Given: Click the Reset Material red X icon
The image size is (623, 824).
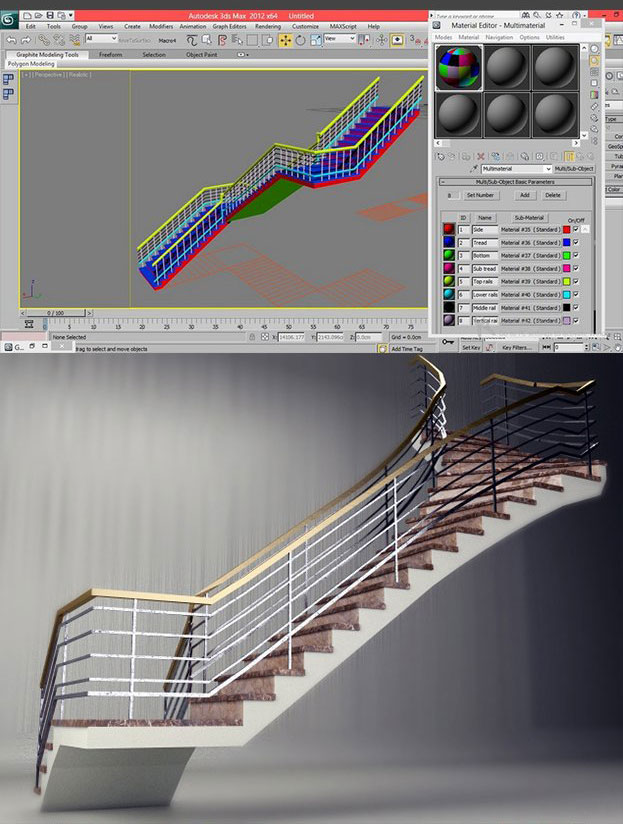Looking at the screenshot, I should 481,156.
